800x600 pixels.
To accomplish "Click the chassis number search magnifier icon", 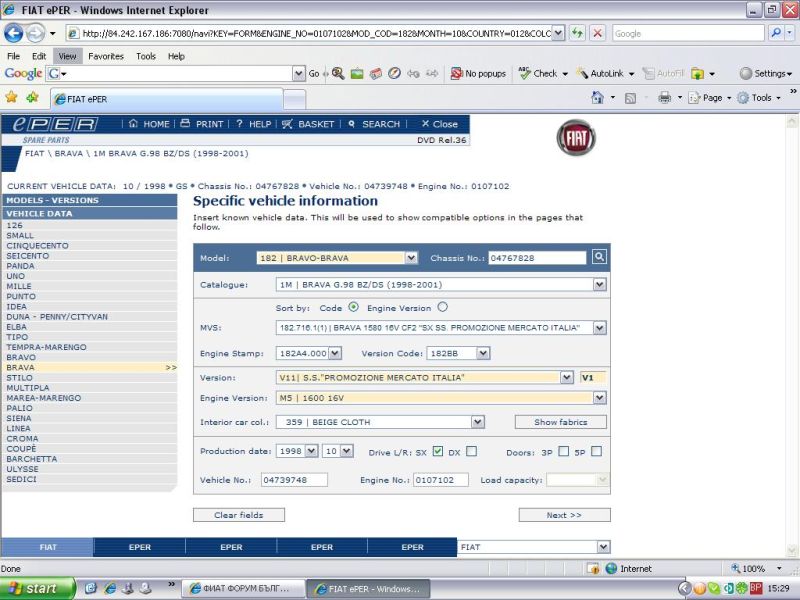I will 598,257.
